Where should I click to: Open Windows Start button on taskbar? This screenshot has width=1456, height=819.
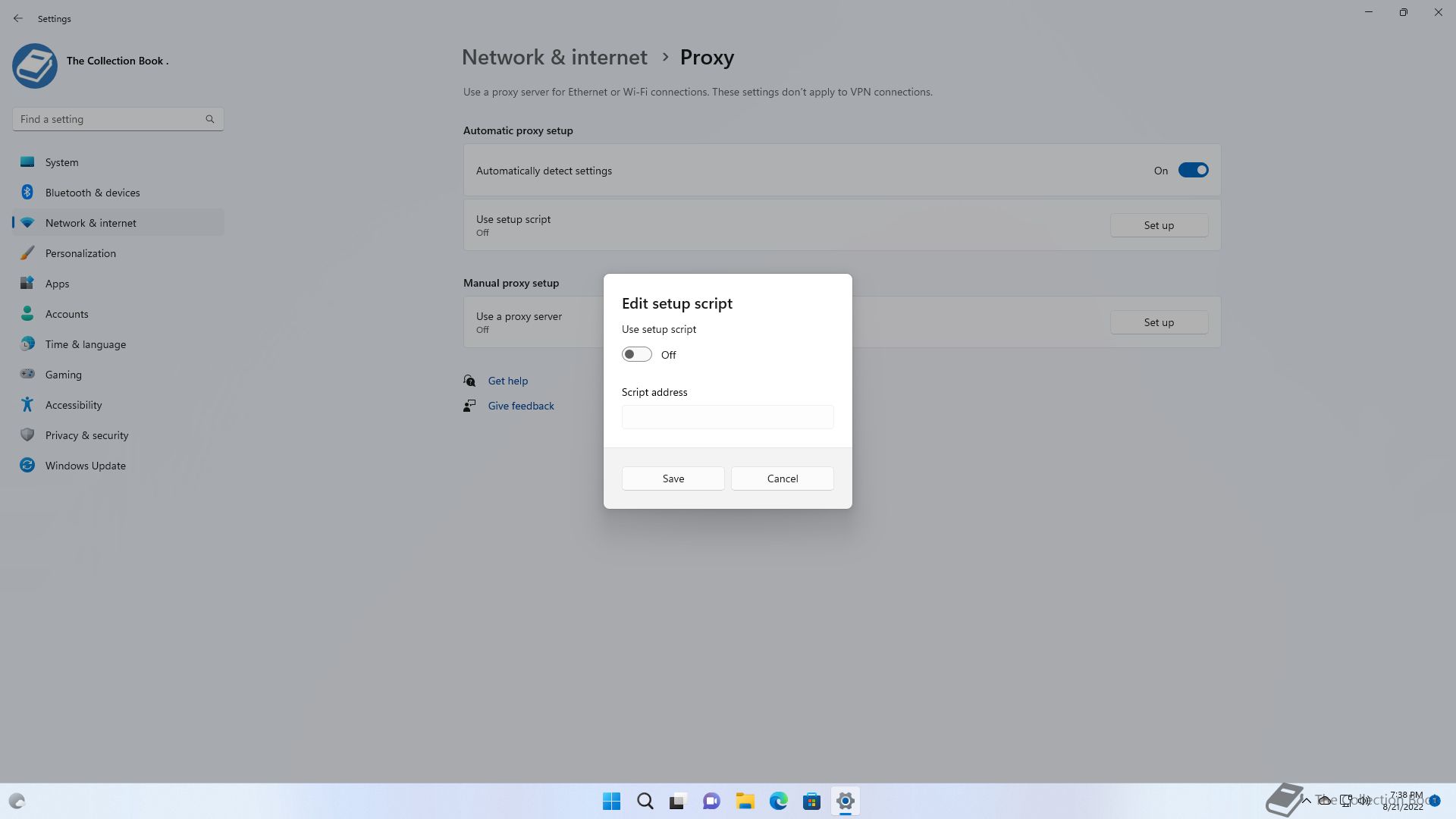click(611, 801)
